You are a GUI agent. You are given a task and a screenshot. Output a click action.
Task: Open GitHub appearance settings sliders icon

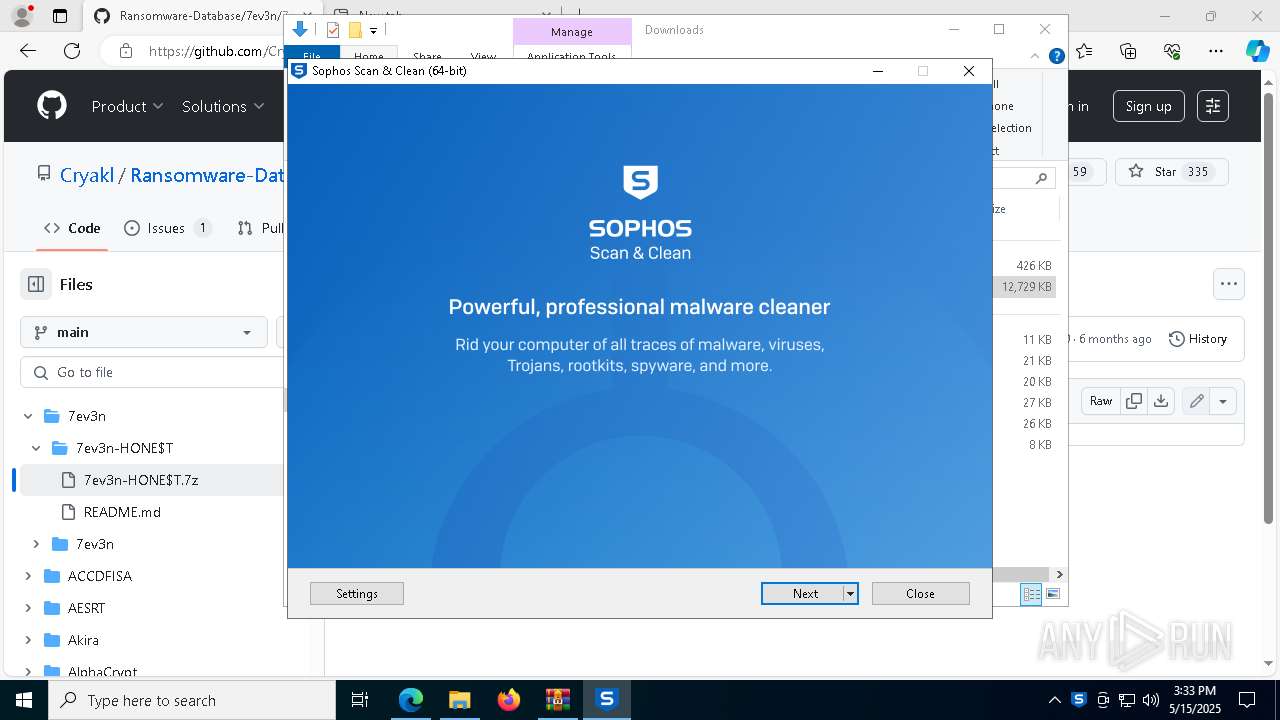[x=1213, y=106]
